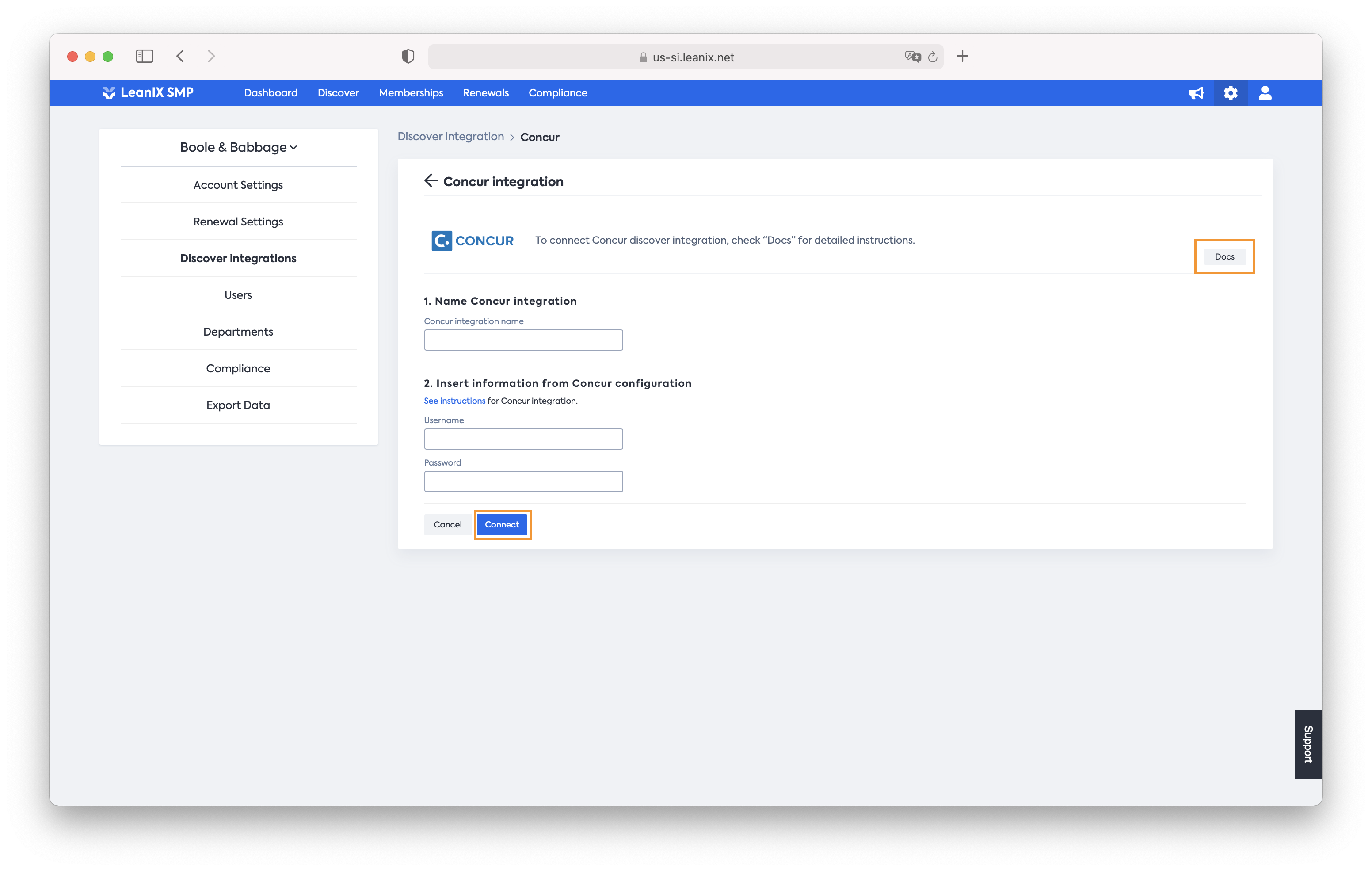Screen dimensions: 1372x871
Task: Select Export Data in sidebar
Action: (238, 405)
